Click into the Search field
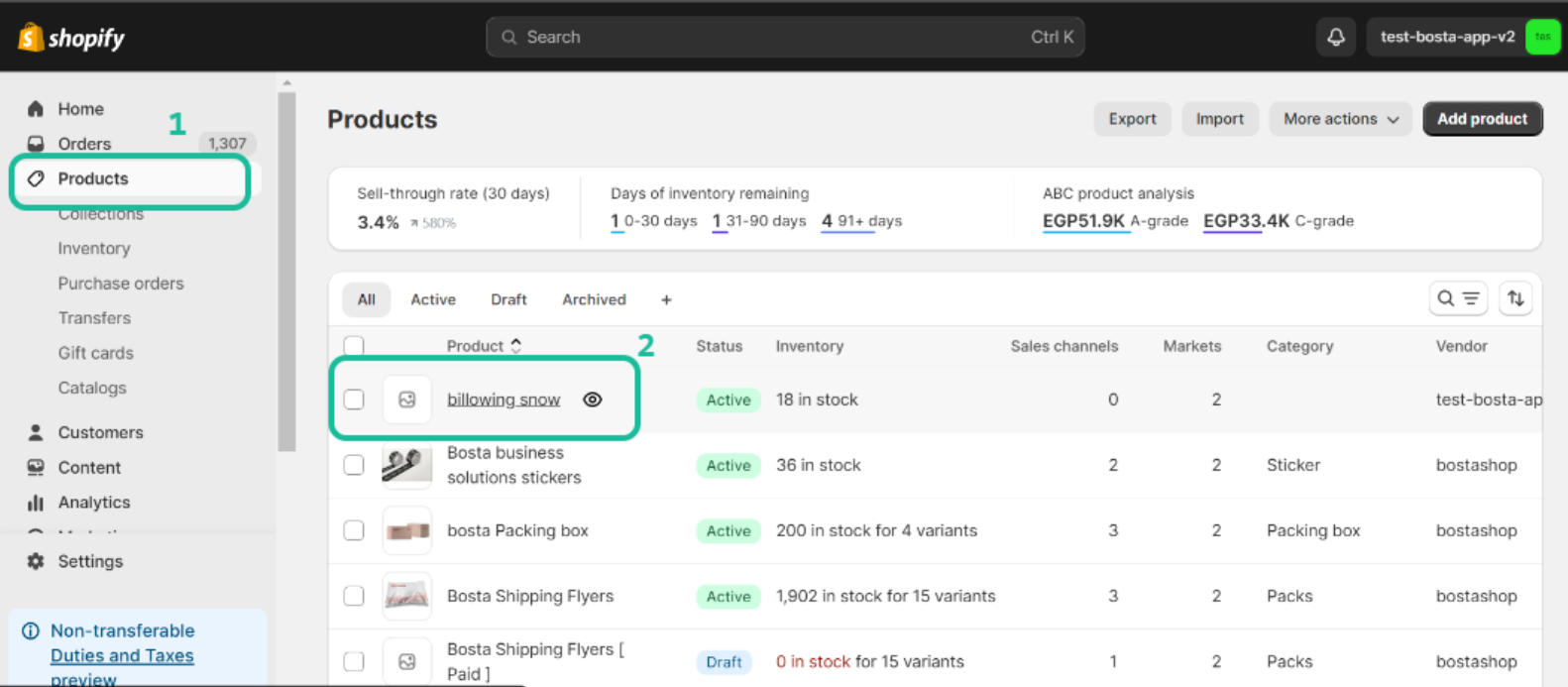 click(x=785, y=37)
